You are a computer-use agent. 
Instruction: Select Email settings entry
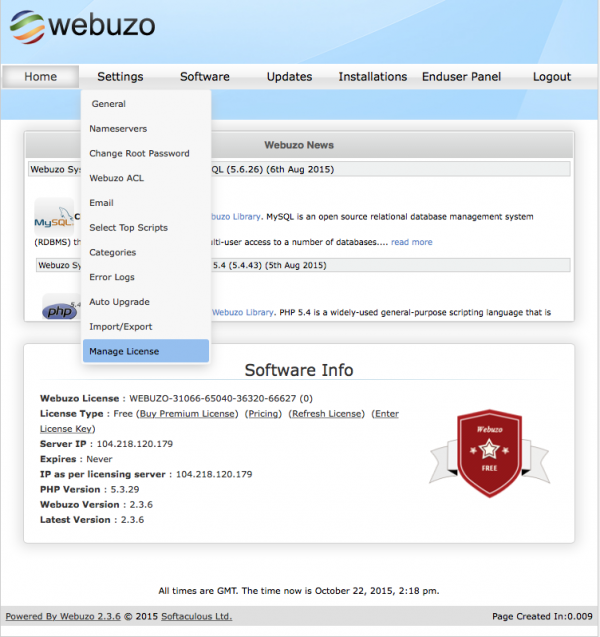(146, 203)
